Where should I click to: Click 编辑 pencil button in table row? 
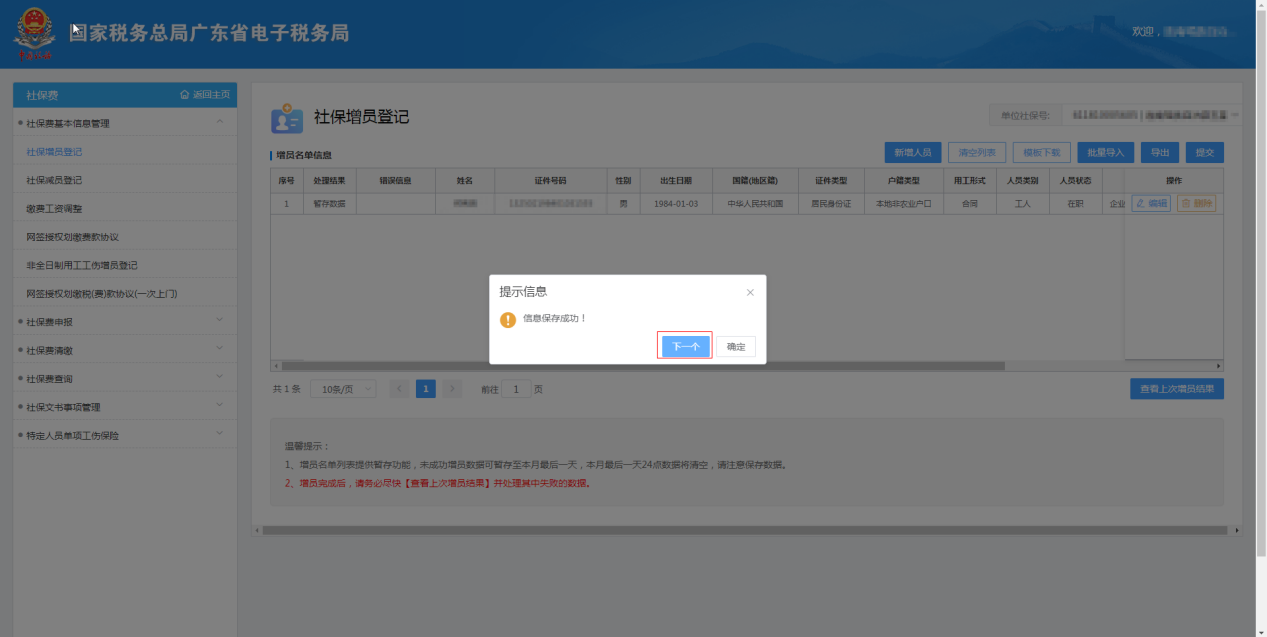1150,203
